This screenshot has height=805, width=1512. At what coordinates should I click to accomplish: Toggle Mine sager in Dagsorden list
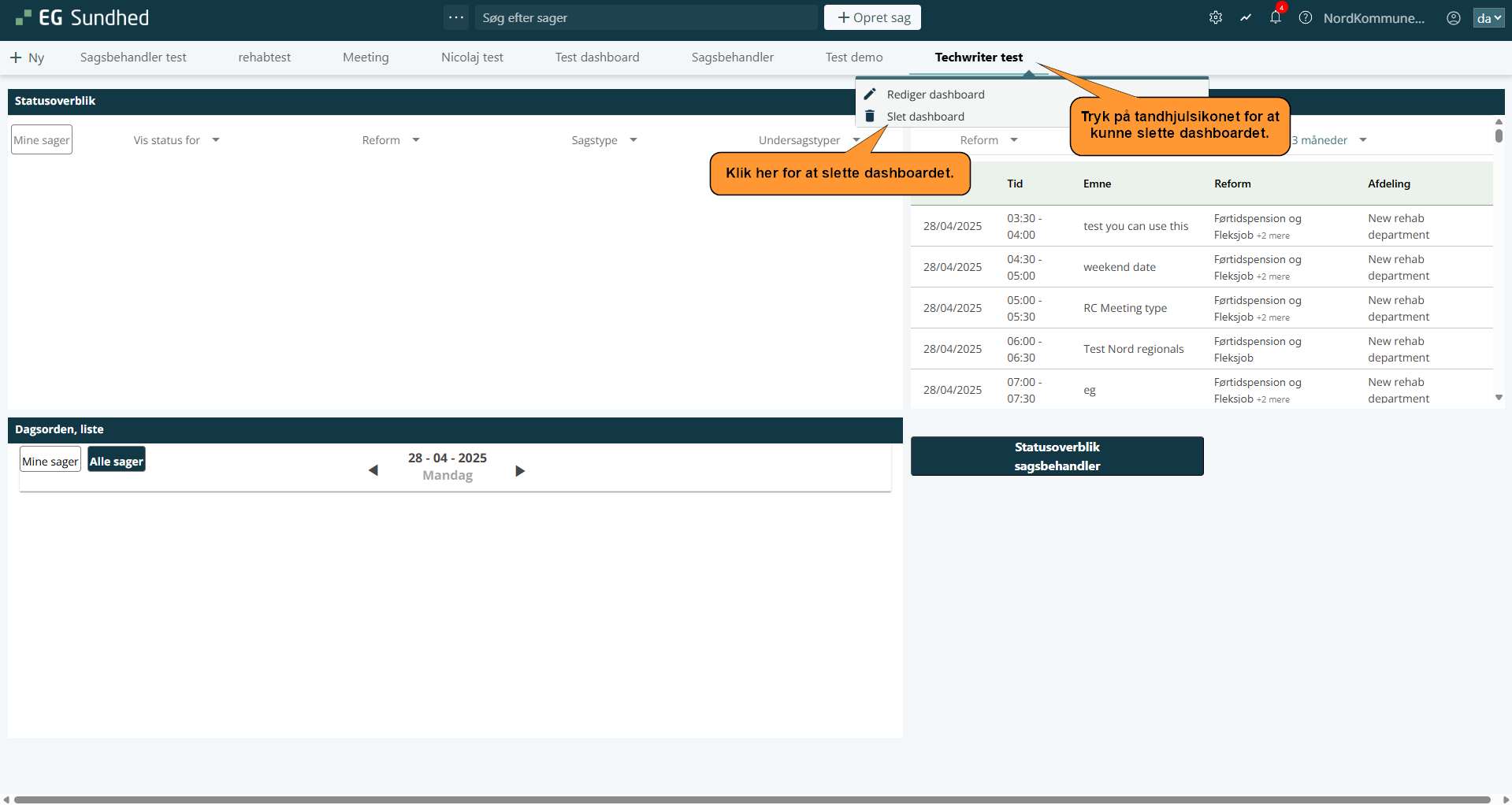point(50,461)
